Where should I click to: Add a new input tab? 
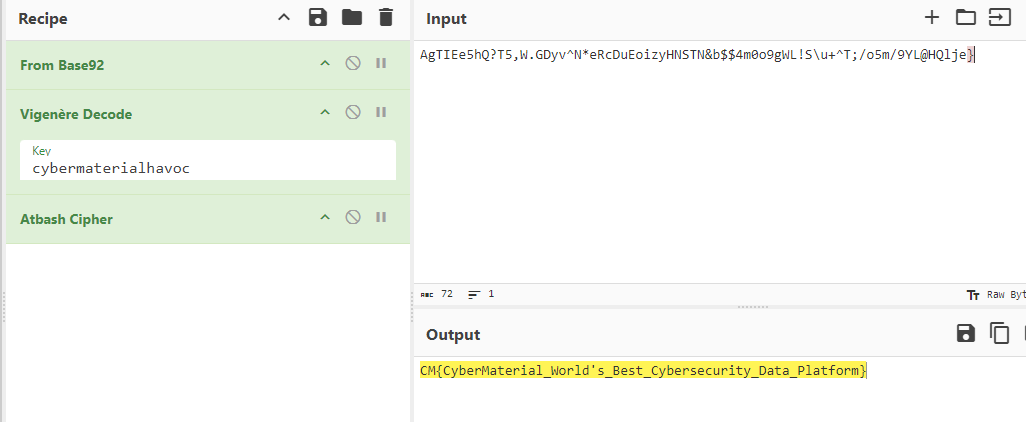coord(932,17)
